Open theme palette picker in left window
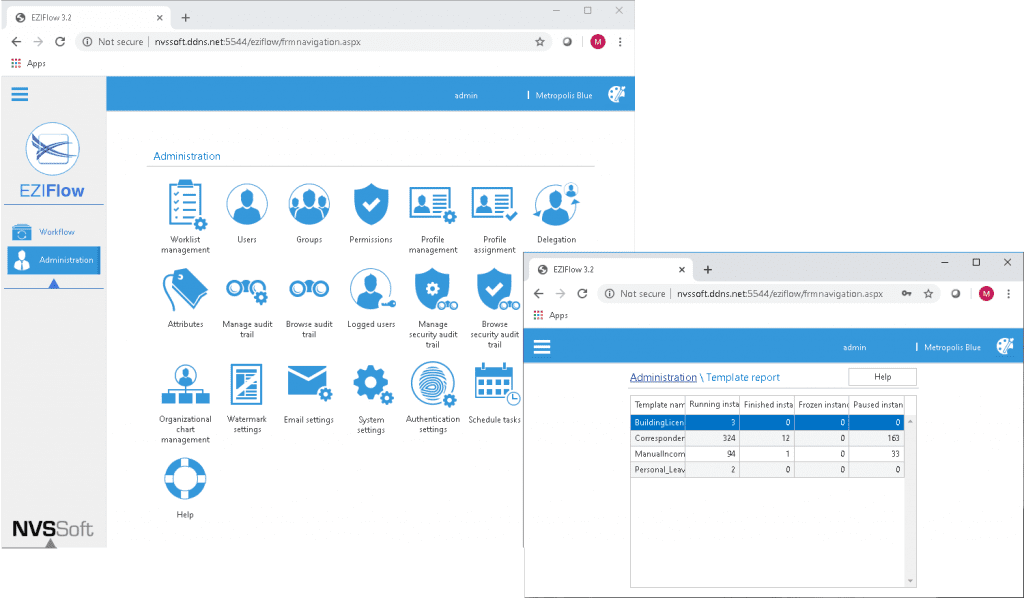This screenshot has width=1024, height=598. coord(616,94)
